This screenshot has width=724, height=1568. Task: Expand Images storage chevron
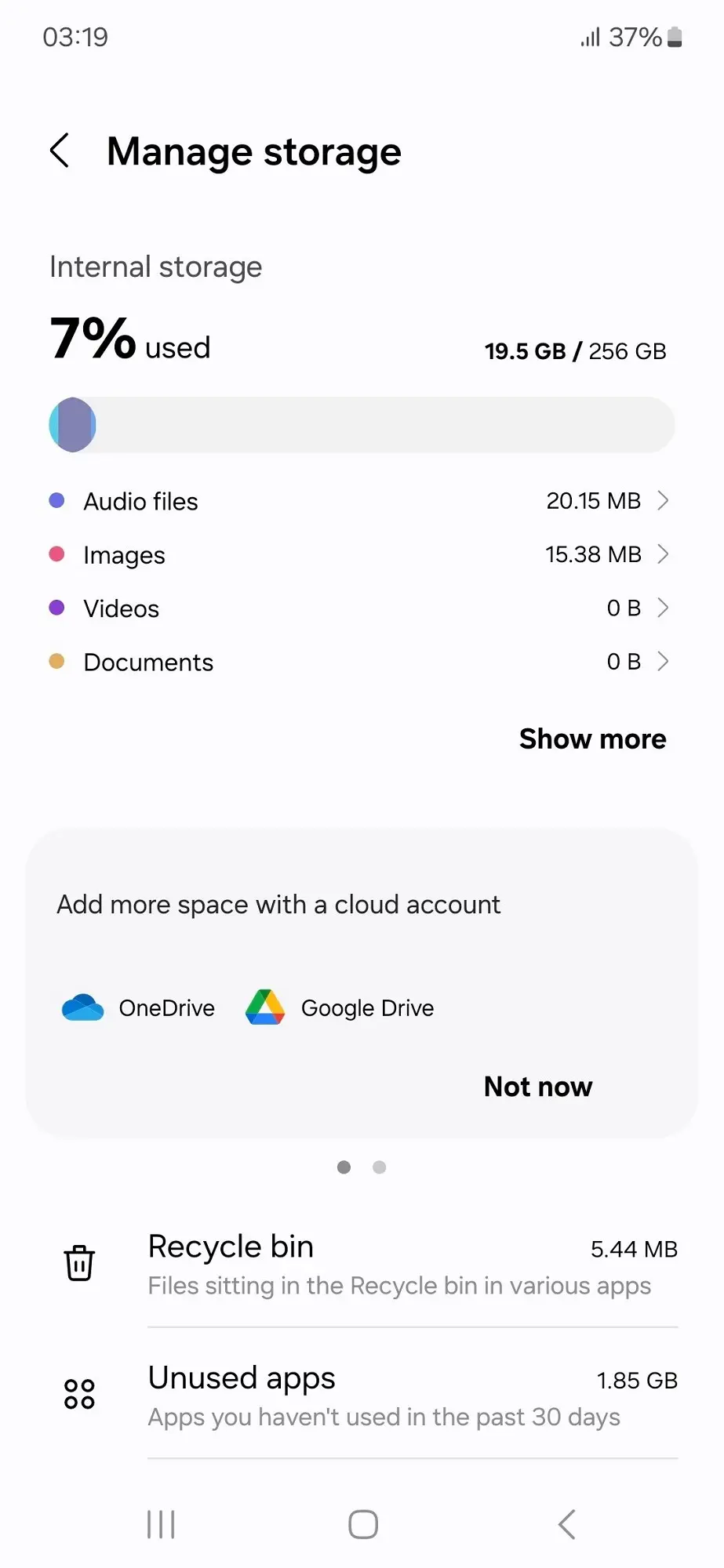(663, 554)
